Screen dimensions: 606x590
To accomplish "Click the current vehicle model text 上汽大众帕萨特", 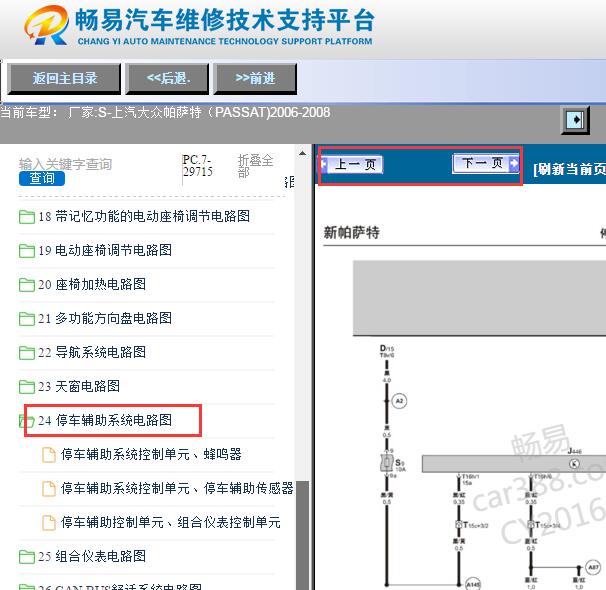I will pos(157,112).
